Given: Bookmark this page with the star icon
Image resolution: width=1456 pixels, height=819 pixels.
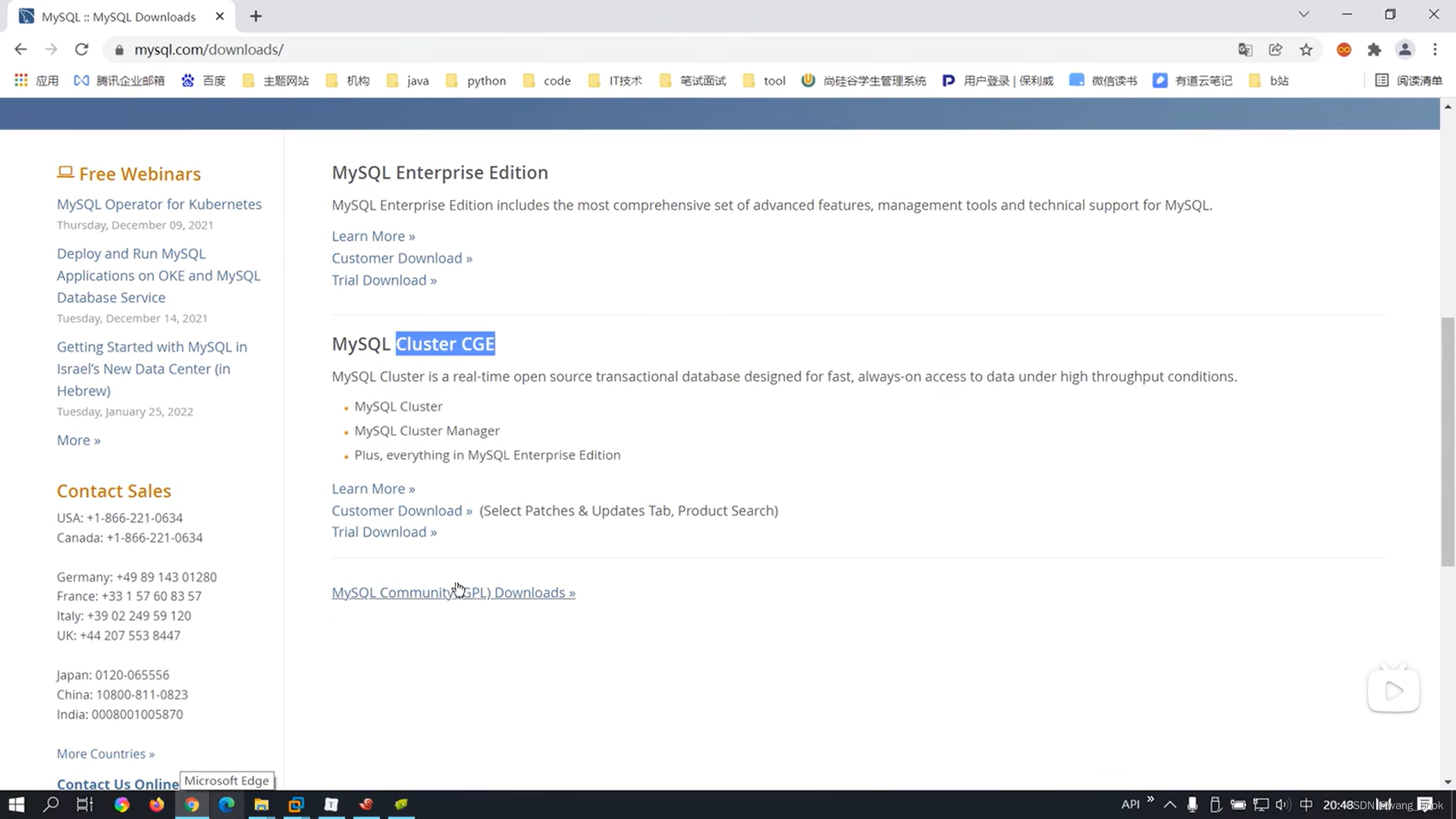Looking at the screenshot, I should click(1306, 49).
